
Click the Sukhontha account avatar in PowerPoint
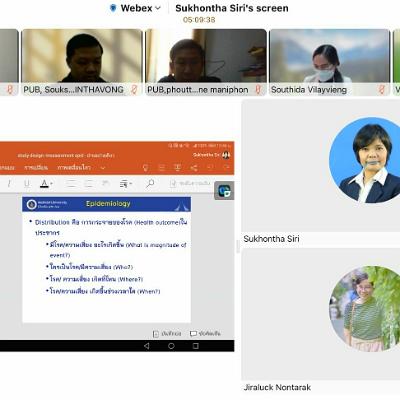[226, 155]
